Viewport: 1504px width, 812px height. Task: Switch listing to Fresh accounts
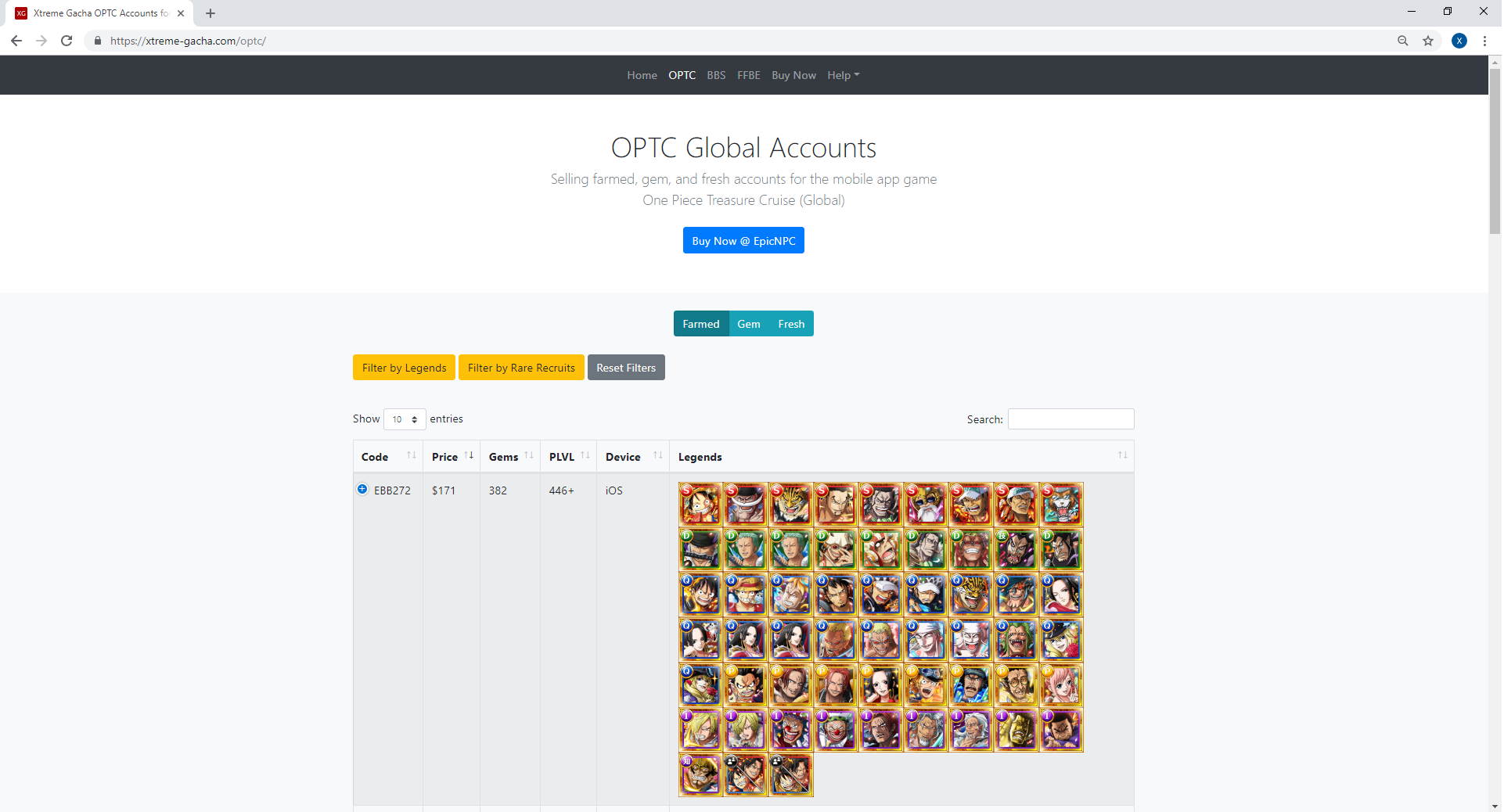791,324
